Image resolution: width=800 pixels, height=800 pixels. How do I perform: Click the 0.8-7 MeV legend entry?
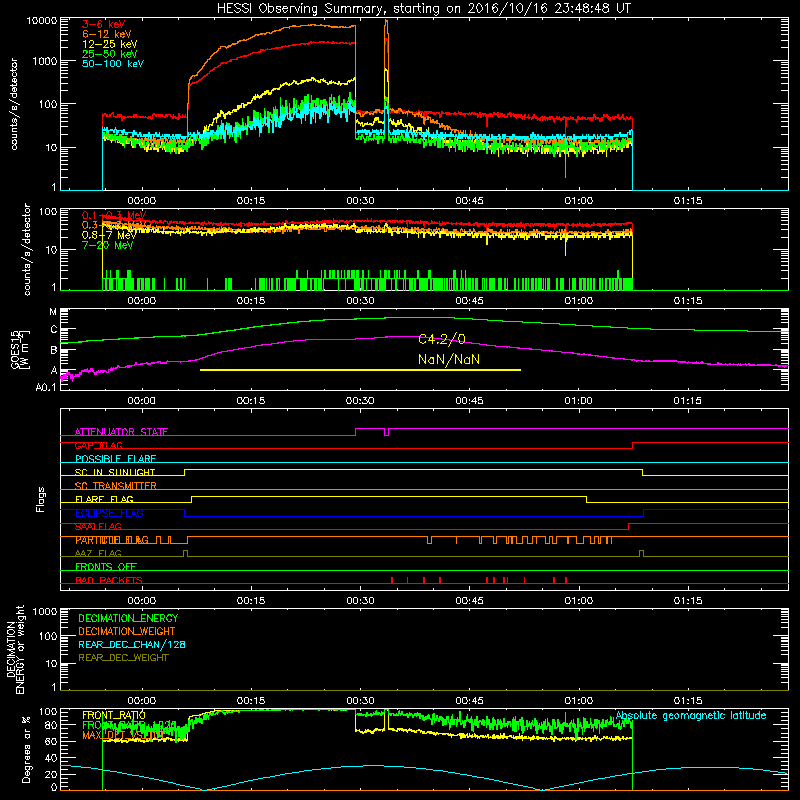pyautogui.click(x=109, y=235)
